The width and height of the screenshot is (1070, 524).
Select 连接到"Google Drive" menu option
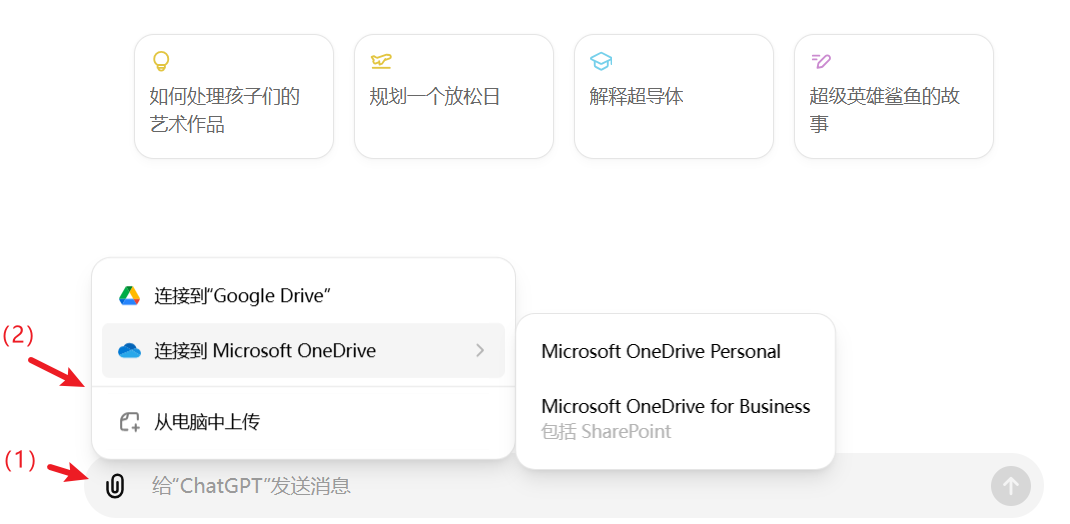point(242,296)
